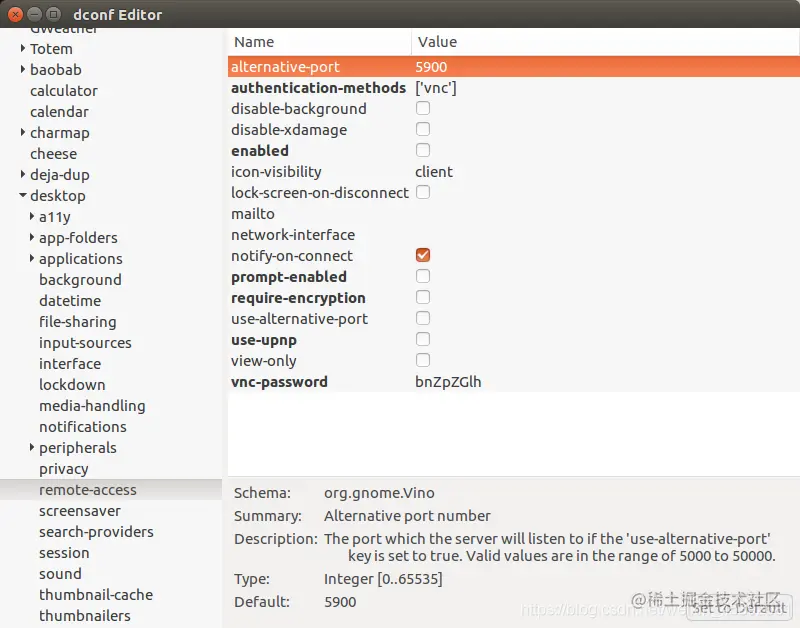The image size is (800, 628).
Task: Edit the bnZpZGlh password value
Action: click(448, 382)
